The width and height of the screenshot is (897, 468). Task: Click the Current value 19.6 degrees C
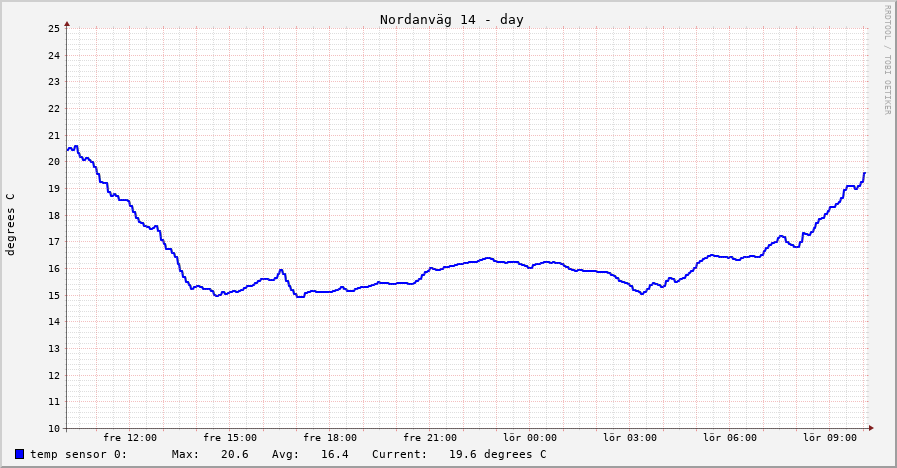(498, 454)
